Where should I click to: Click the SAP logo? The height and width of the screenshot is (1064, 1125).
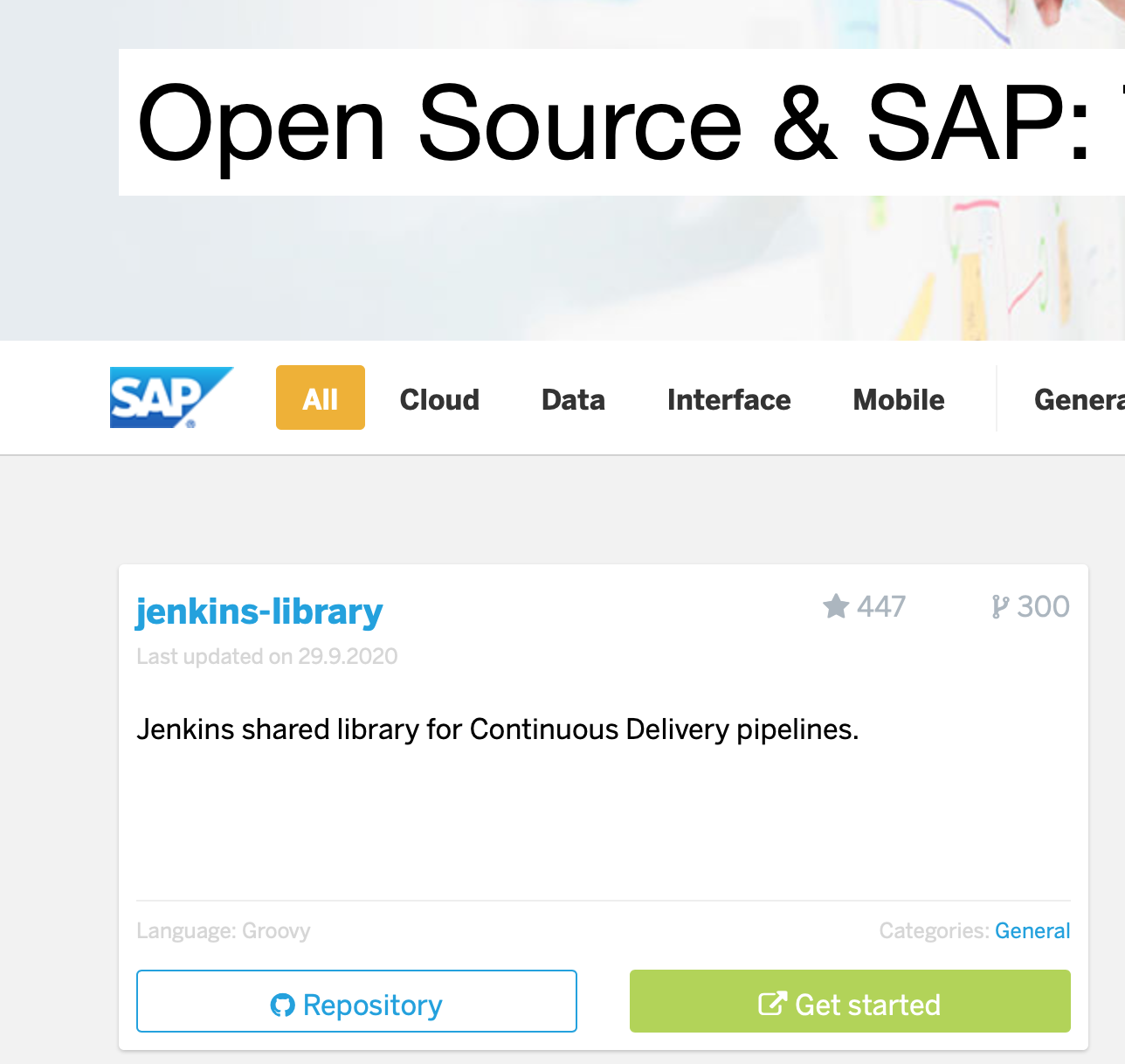click(171, 397)
